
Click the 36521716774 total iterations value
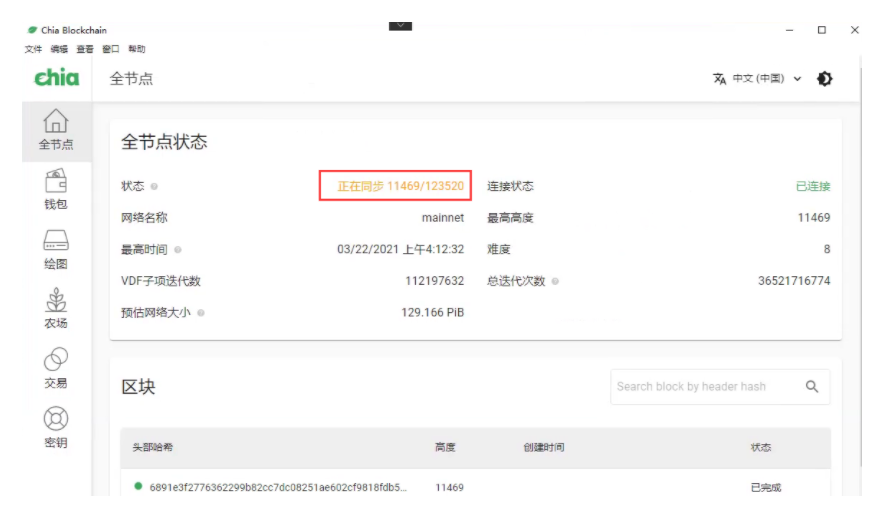tap(794, 281)
